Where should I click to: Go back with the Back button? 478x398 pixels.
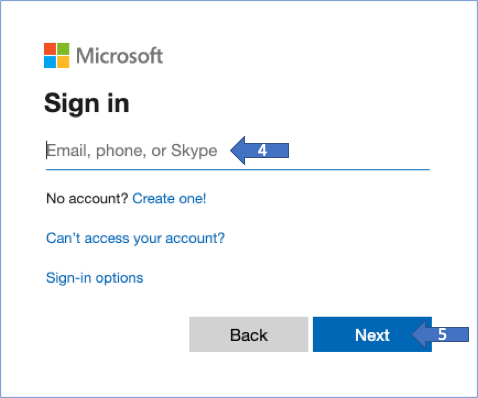click(248, 334)
